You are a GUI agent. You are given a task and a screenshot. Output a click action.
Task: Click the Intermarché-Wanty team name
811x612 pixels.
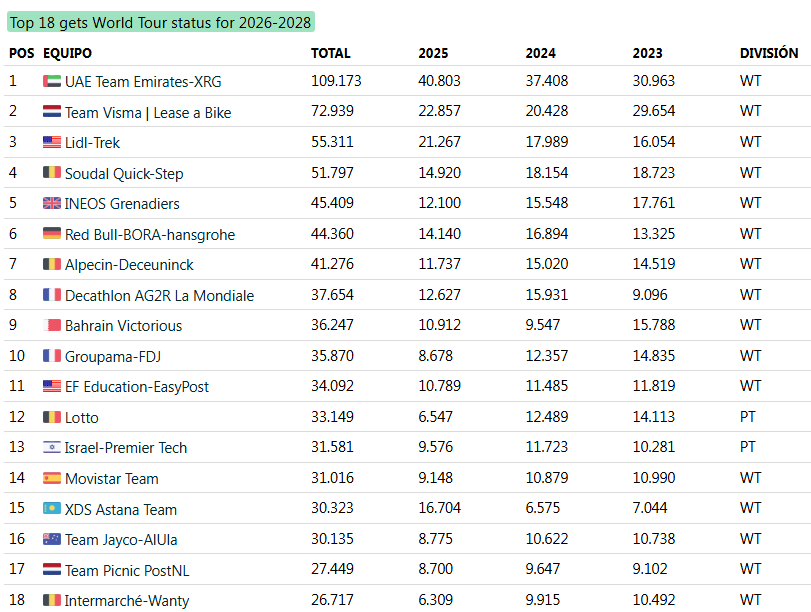(x=127, y=601)
